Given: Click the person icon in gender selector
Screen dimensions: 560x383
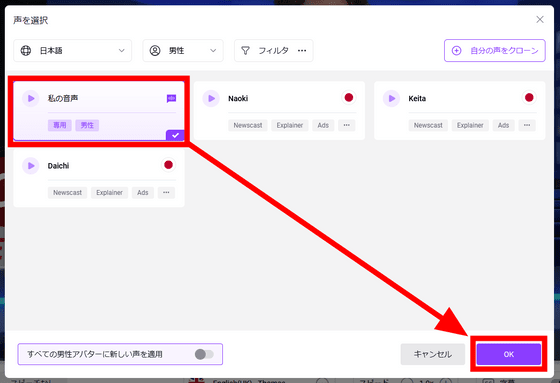Looking at the screenshot, I should [x=155, y=50].
